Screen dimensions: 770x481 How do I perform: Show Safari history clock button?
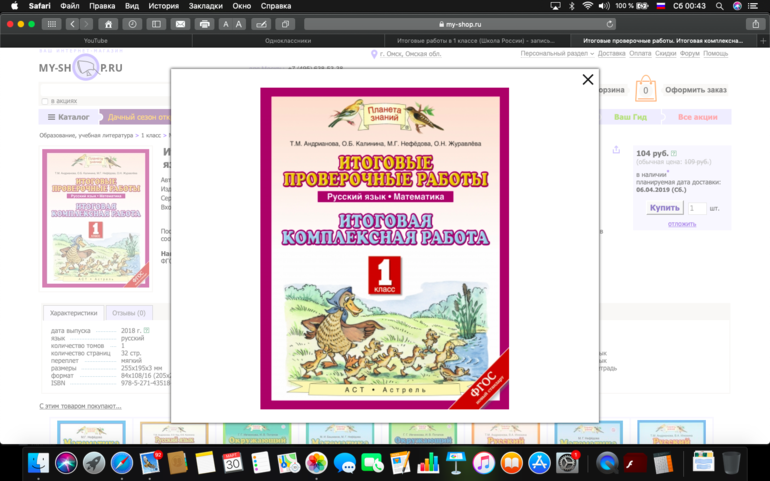pos(132,24)
